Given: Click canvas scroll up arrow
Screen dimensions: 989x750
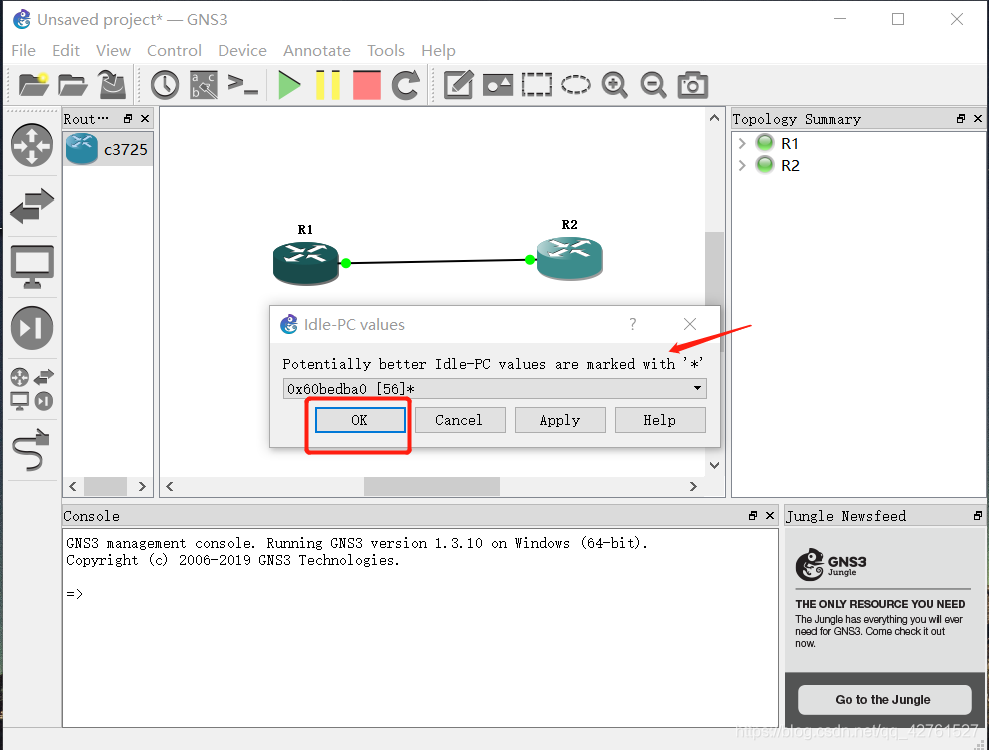Looking at the screenshot, I should point(714,118).
